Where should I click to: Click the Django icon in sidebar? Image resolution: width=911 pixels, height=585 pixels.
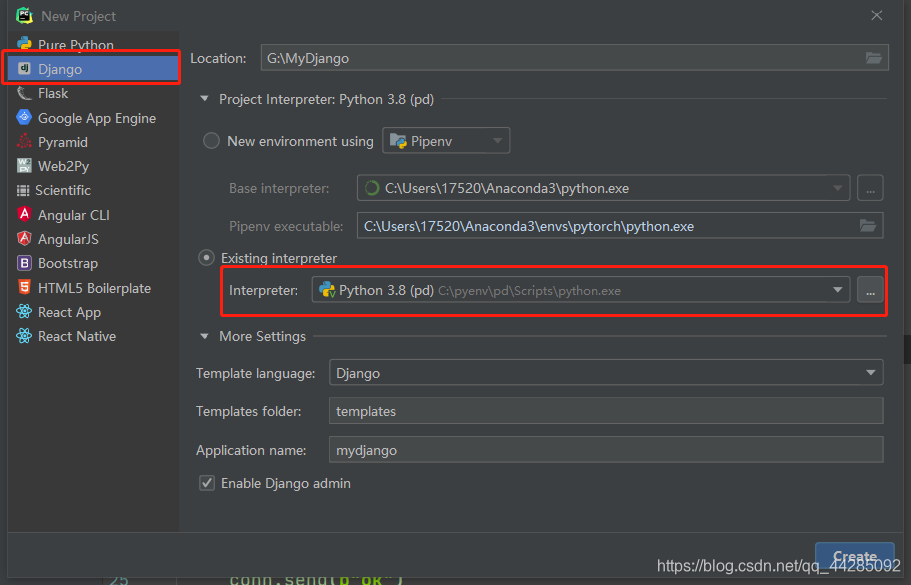tap(24, 69)
